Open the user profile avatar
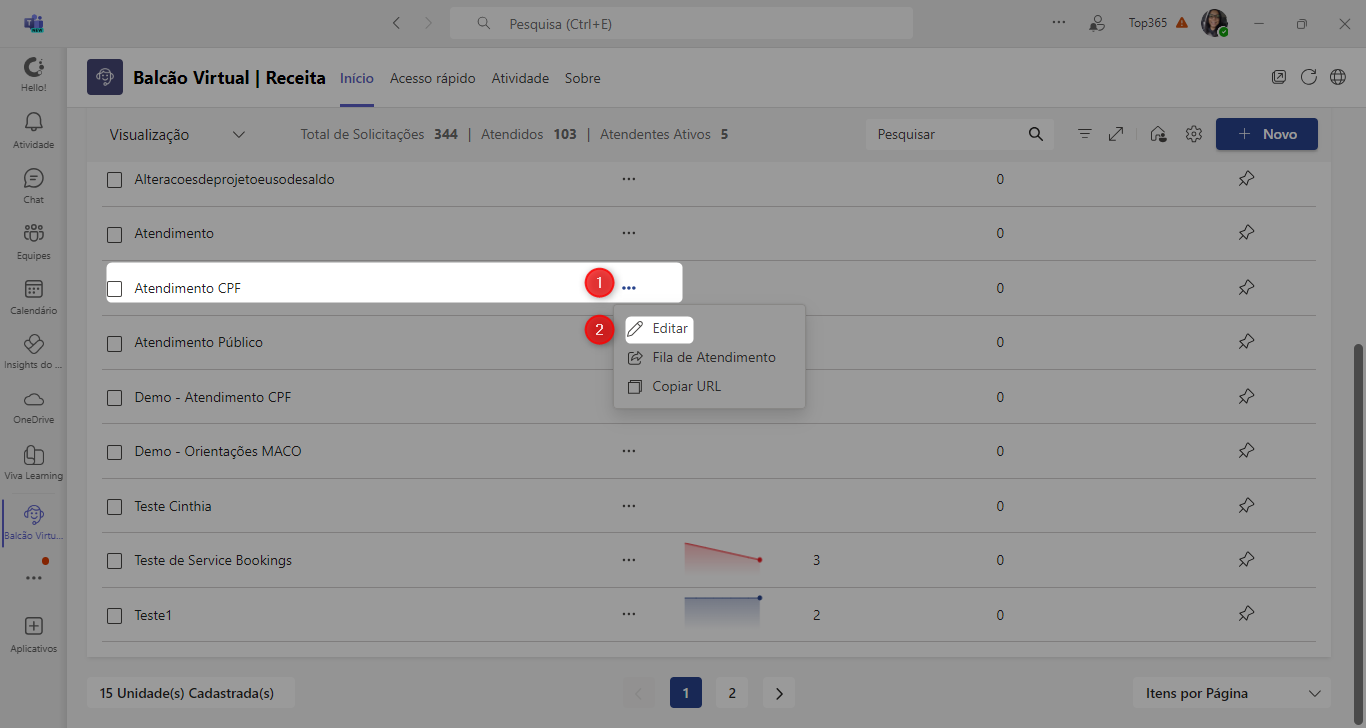 (x=1215, y=23)
